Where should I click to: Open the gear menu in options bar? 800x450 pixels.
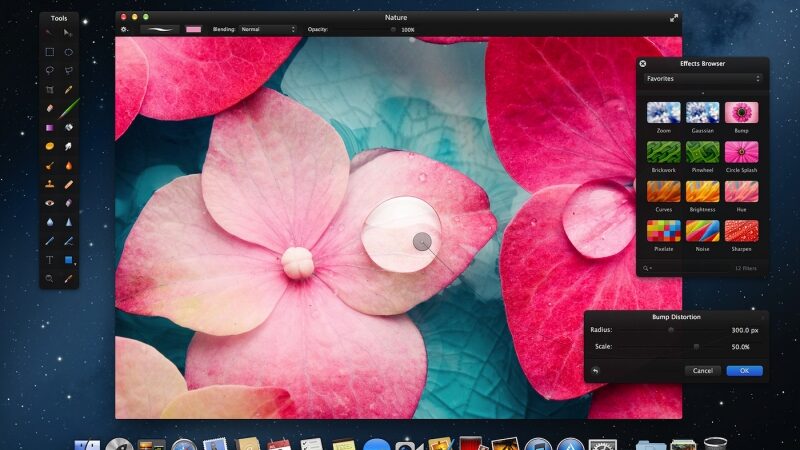[x=124, y=30]
